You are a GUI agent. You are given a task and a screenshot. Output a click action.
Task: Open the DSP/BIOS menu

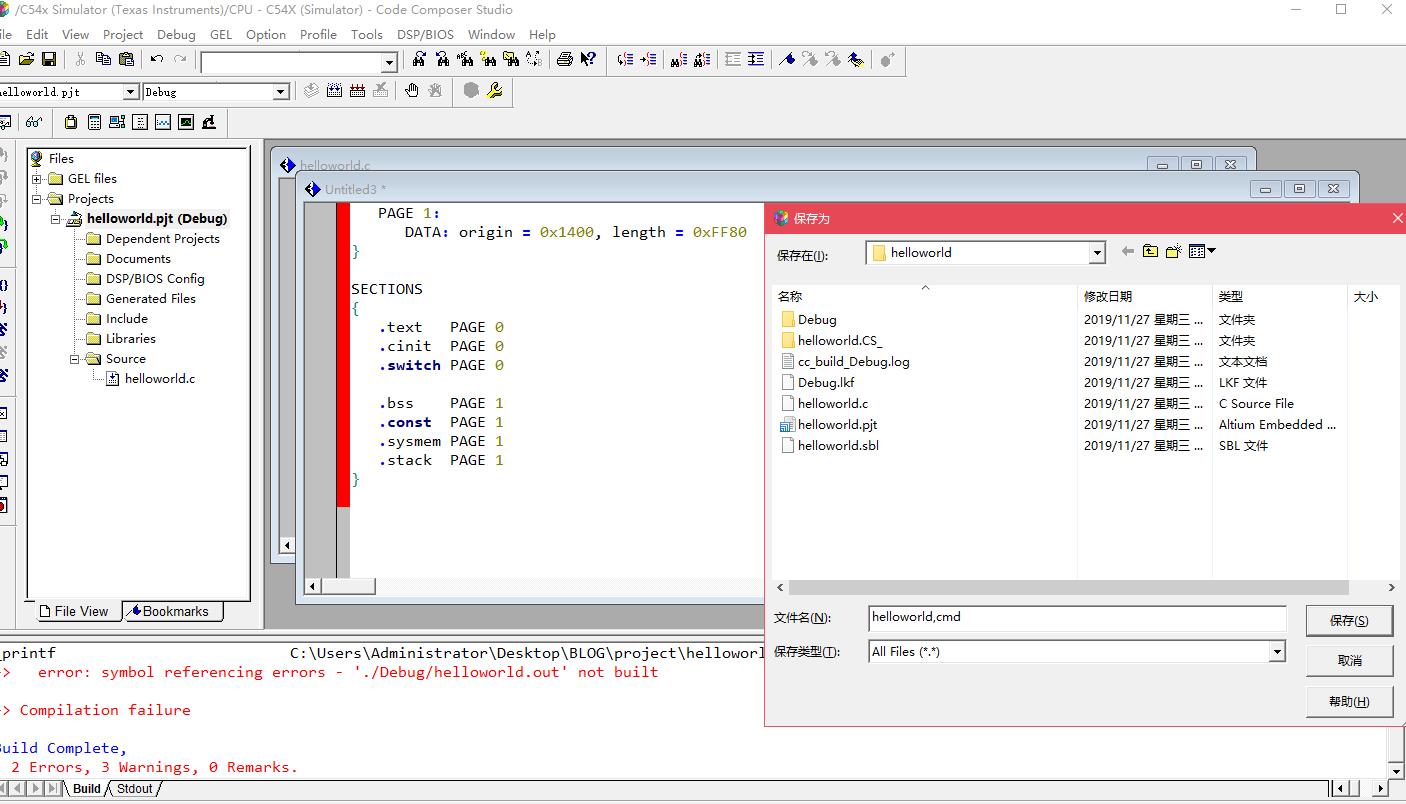[425, 34]
